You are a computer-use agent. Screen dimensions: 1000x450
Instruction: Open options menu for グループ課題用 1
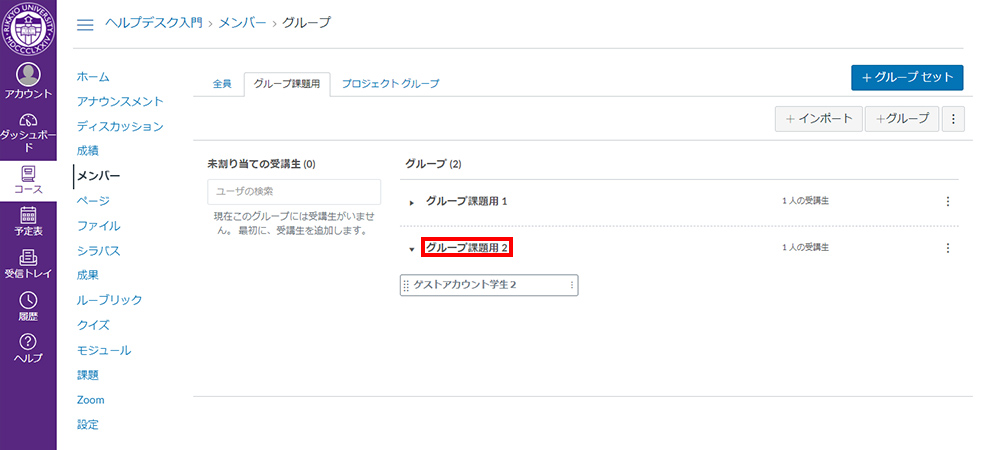(x=947, y=201)
